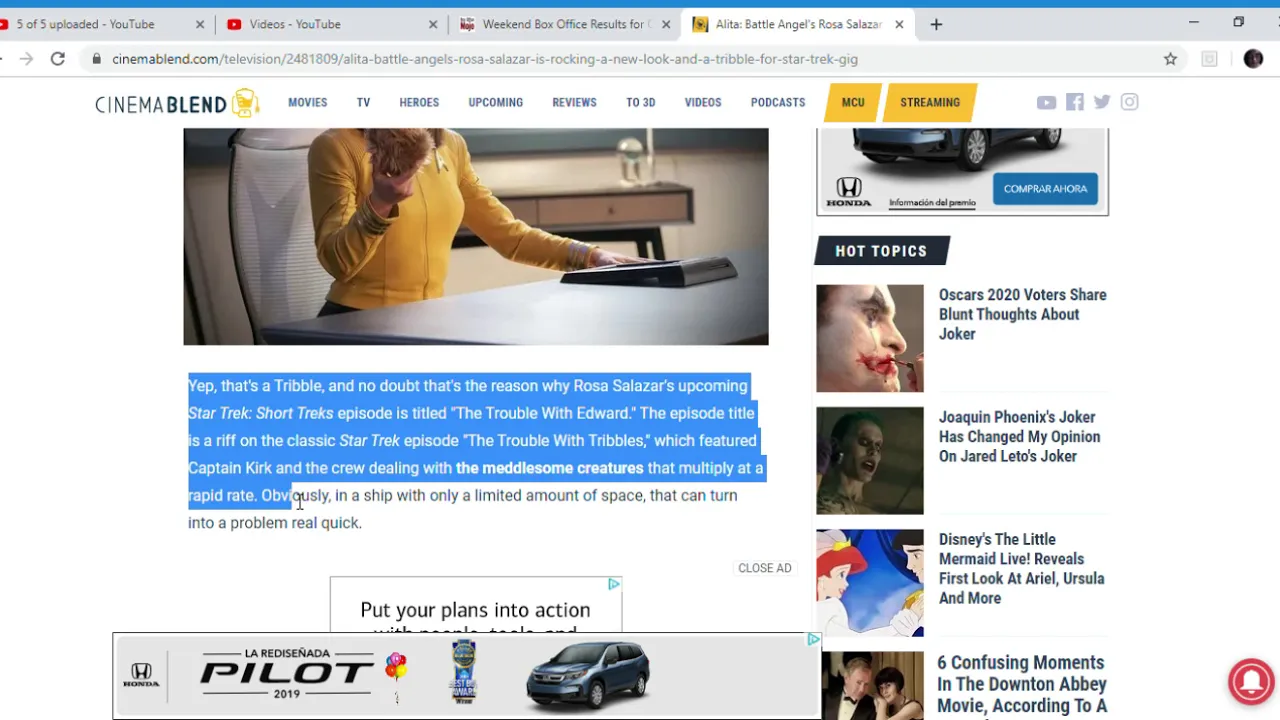
Task: Open the MOVIES menu
Action: (307, 102)
